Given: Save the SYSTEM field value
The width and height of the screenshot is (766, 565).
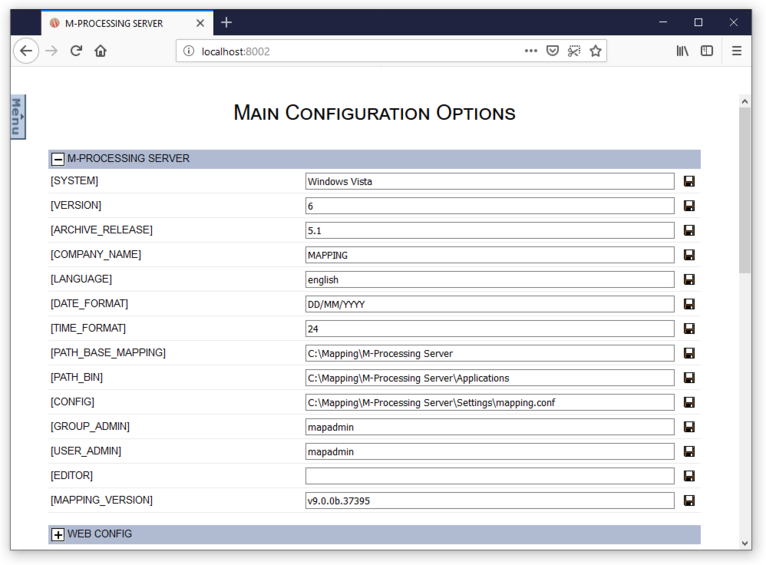Looking at the screenshot, I should pyautogui.click(x=689, y=181).
